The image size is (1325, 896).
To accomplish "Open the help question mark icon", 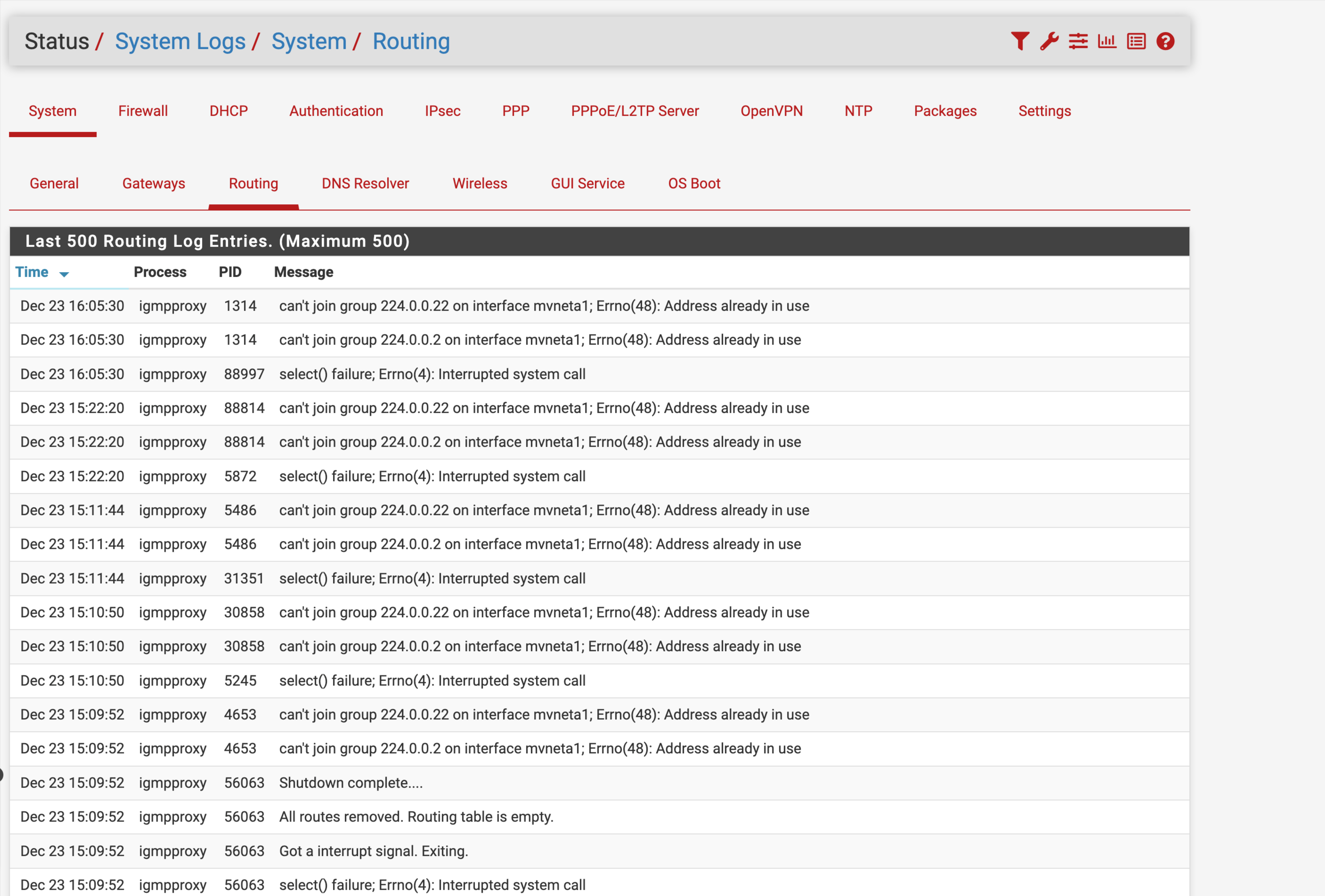I will tap(1165, 41).
